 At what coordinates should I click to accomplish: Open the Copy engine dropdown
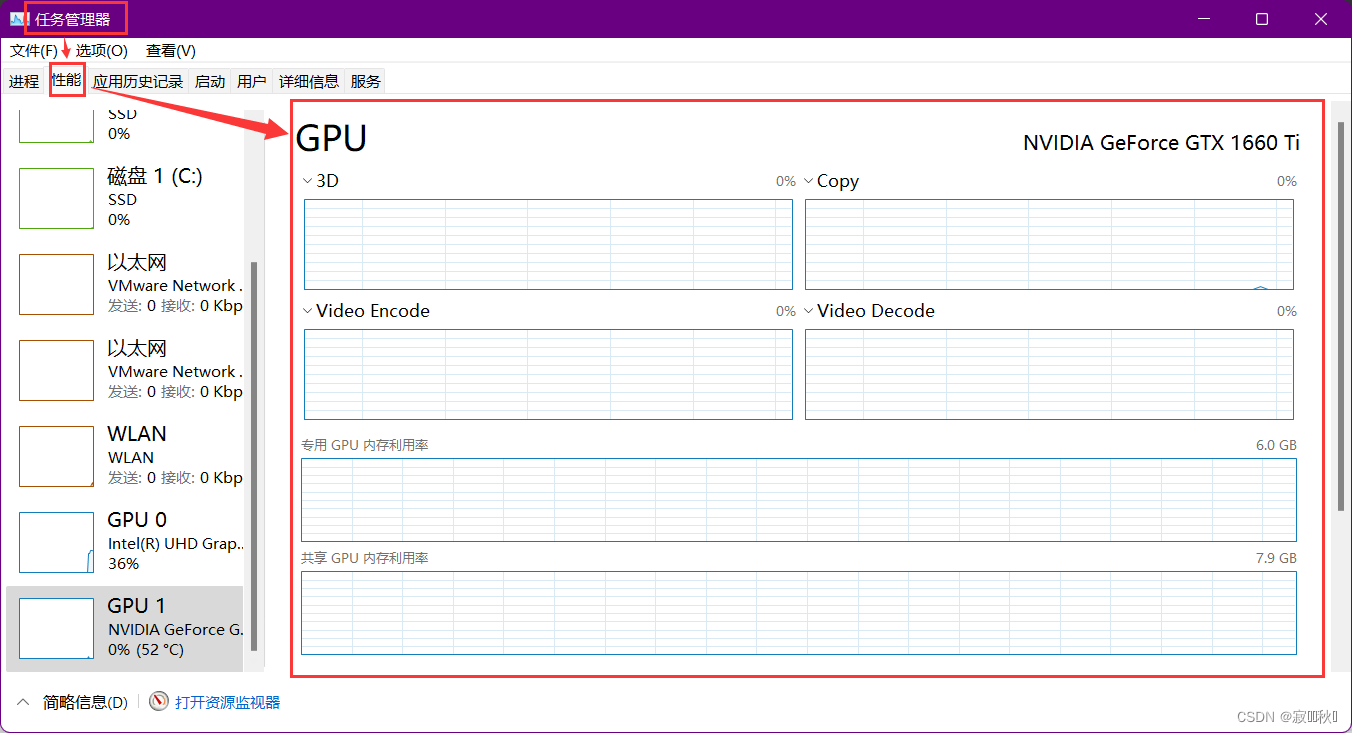pyautogui.click(x=808, y=181)
